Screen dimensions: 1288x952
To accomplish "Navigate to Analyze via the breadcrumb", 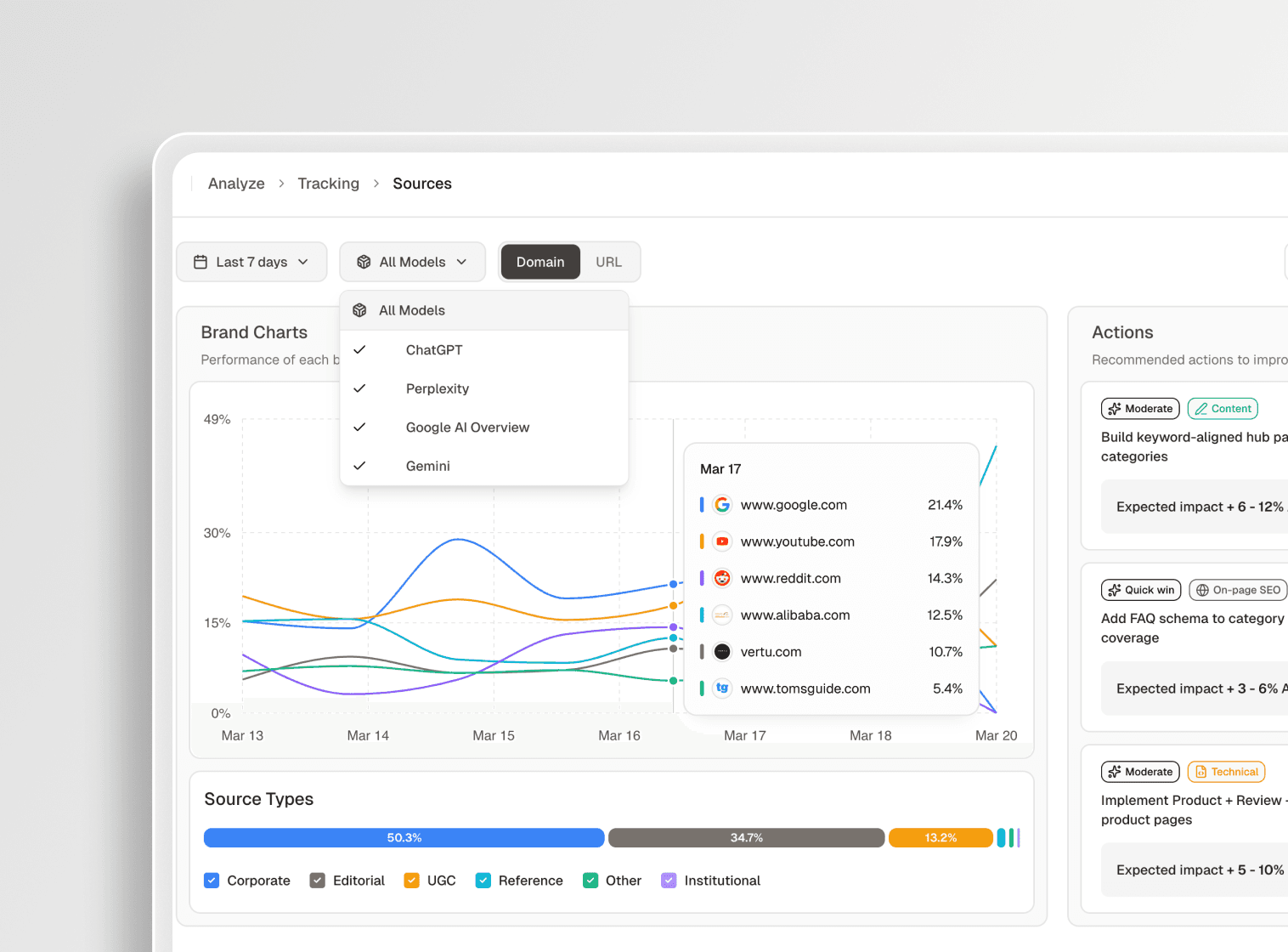I will pyautogui.click(x=236, y=184).
